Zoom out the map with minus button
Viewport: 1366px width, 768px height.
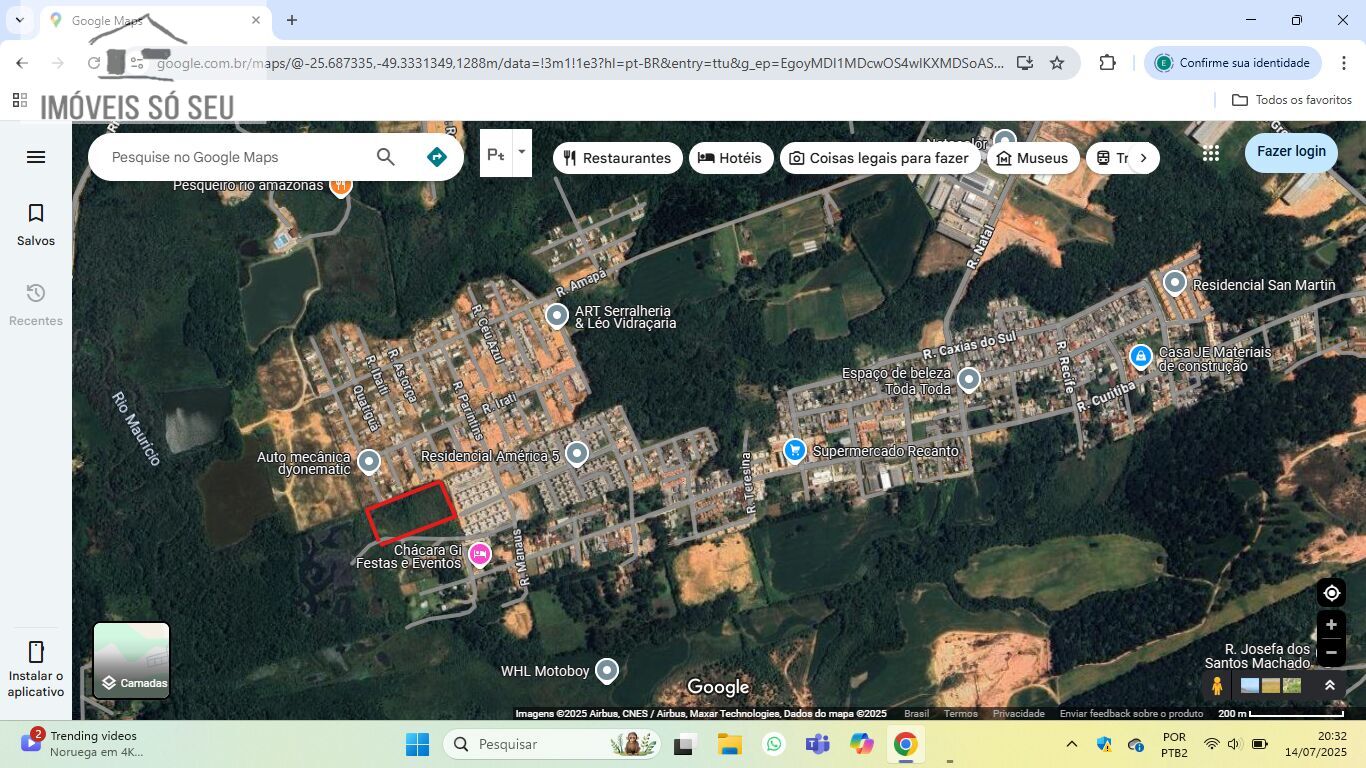click(1331, 652)
